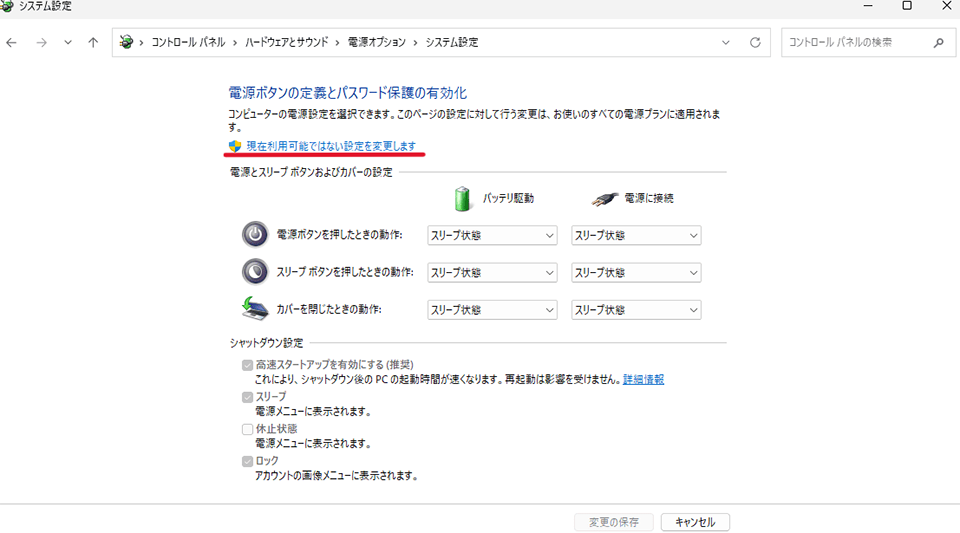
Task: Click the laptop lid close icon
Action: [x=255, y=308]
